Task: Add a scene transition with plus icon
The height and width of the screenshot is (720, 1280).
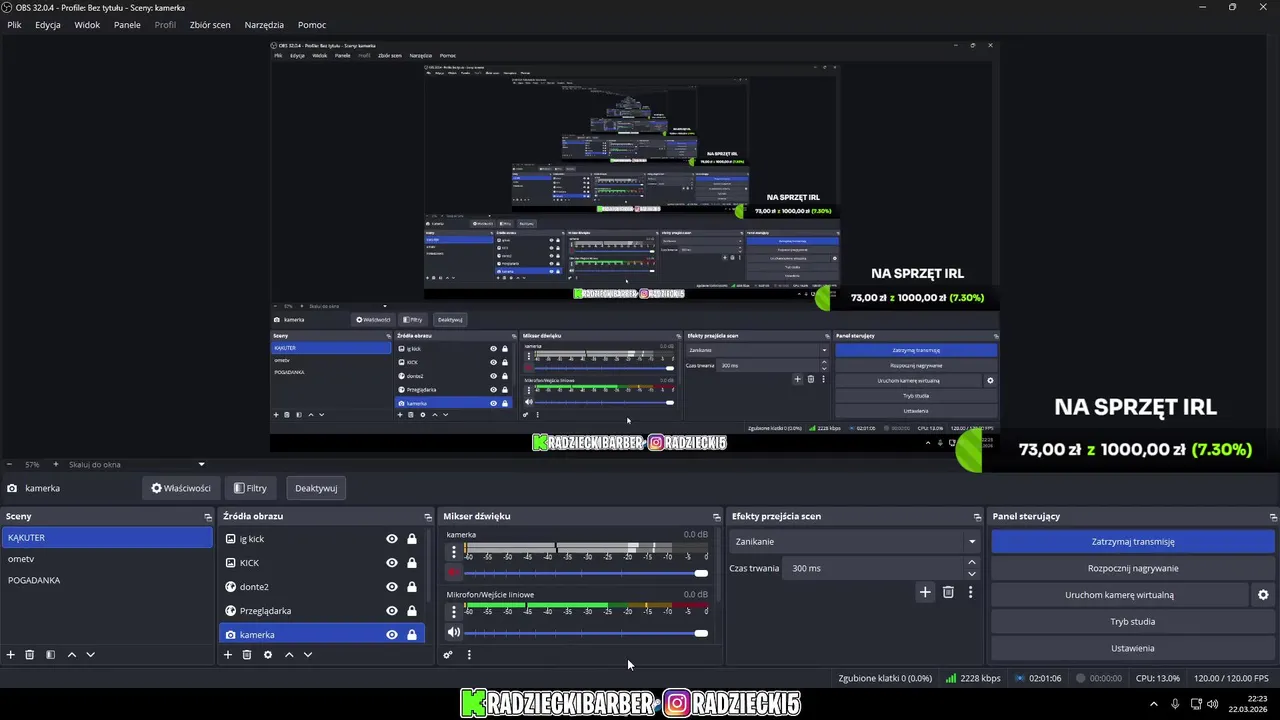Action: (x=925, y=592)
